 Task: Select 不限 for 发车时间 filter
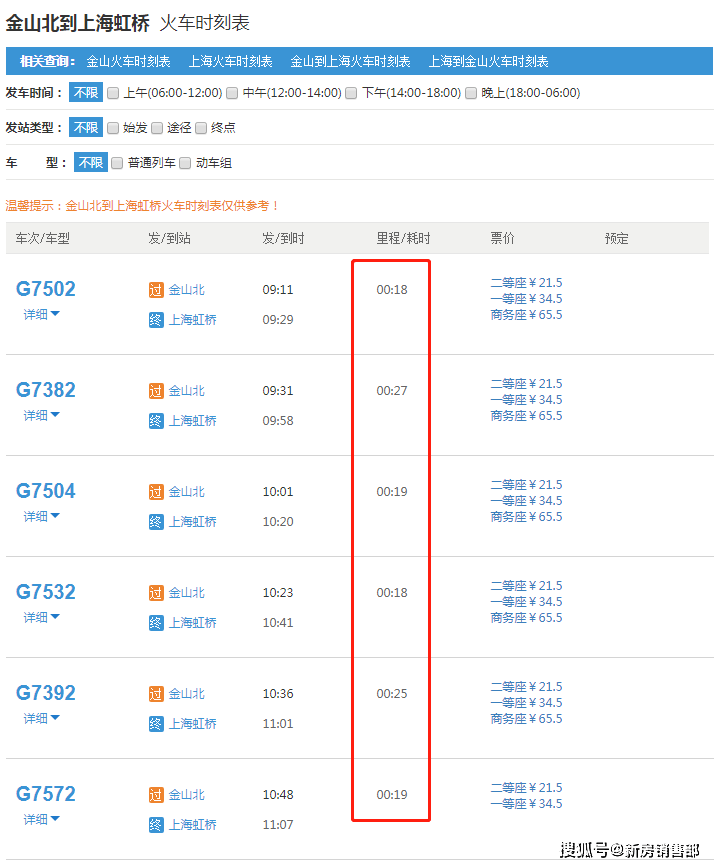(86, 92)
